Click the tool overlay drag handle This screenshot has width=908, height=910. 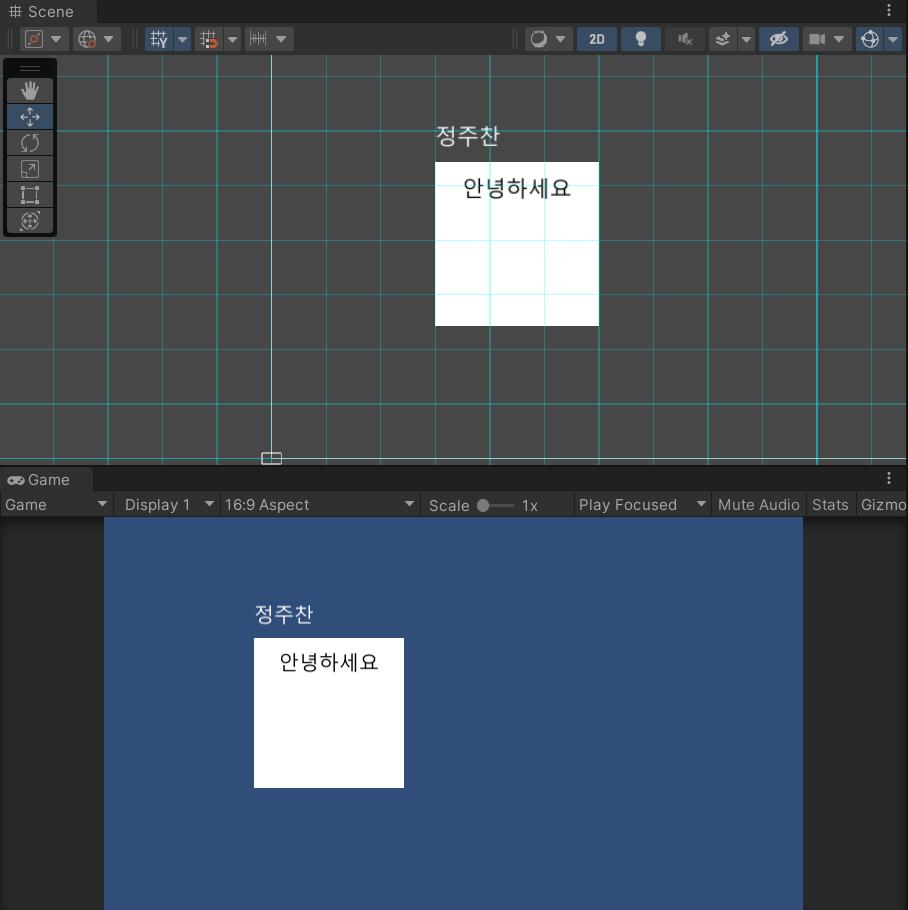pyautogui.click(x=30, y=68)
